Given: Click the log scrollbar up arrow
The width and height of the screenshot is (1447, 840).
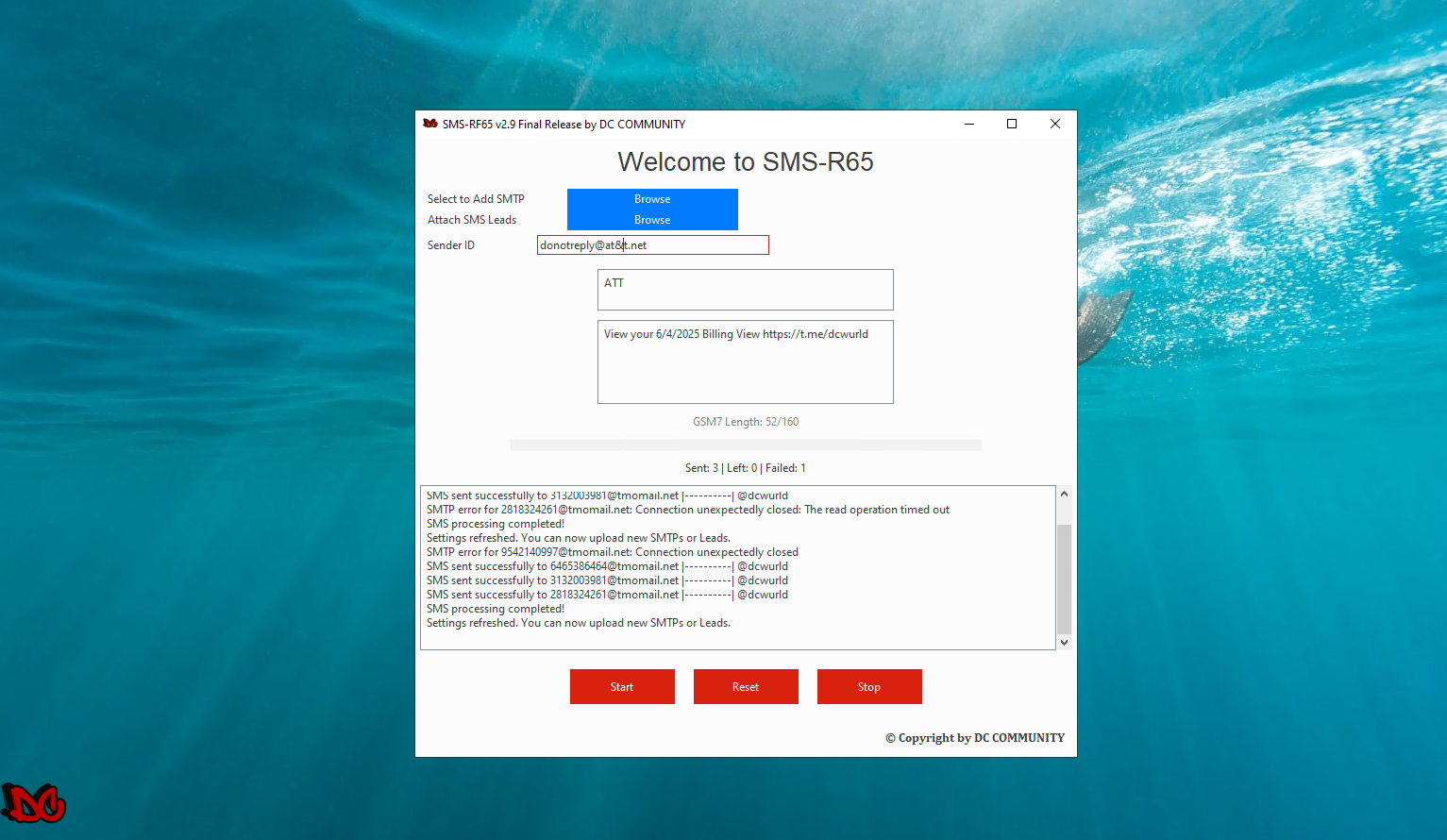Looking at the screenshot, I should [1064, 494].
